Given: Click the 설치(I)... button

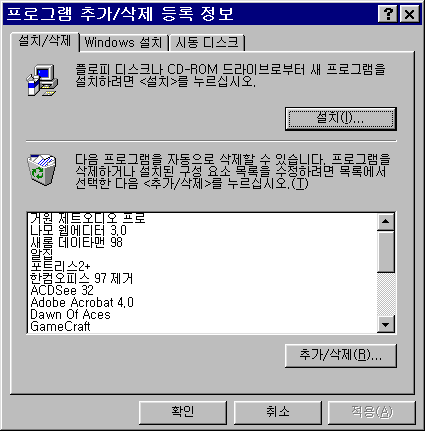Looking at the screenshot, I should 341,119.
